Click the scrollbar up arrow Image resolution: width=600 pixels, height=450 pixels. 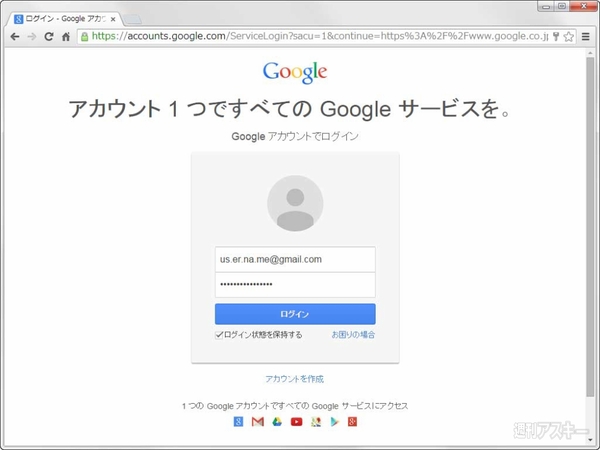(590, 54)
